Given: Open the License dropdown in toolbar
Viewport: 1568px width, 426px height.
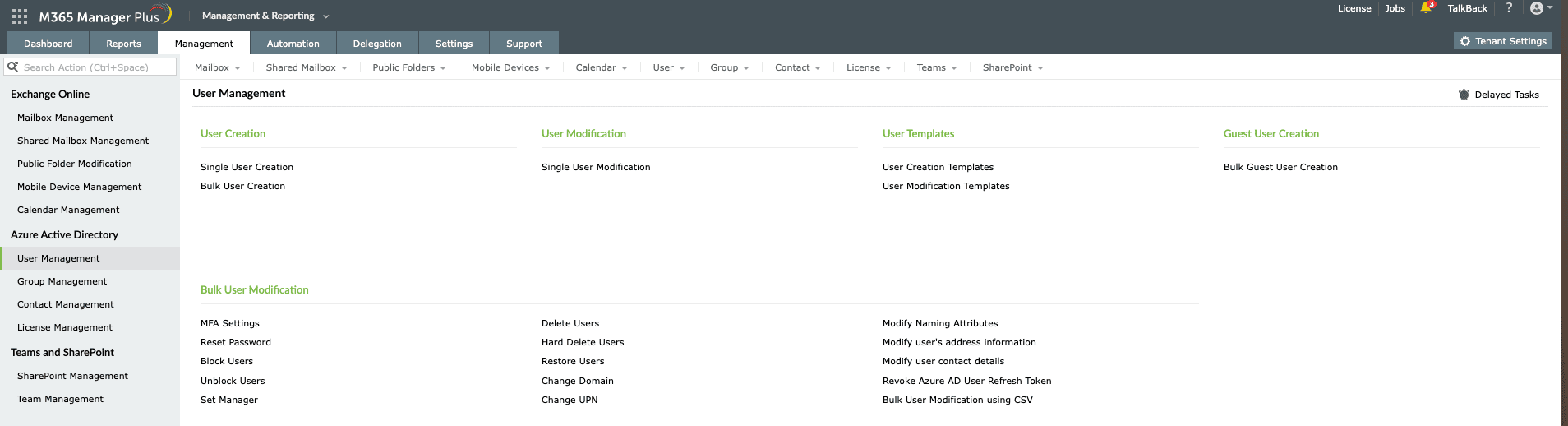Looking at the screenshot, I should (x=869, y=67).
